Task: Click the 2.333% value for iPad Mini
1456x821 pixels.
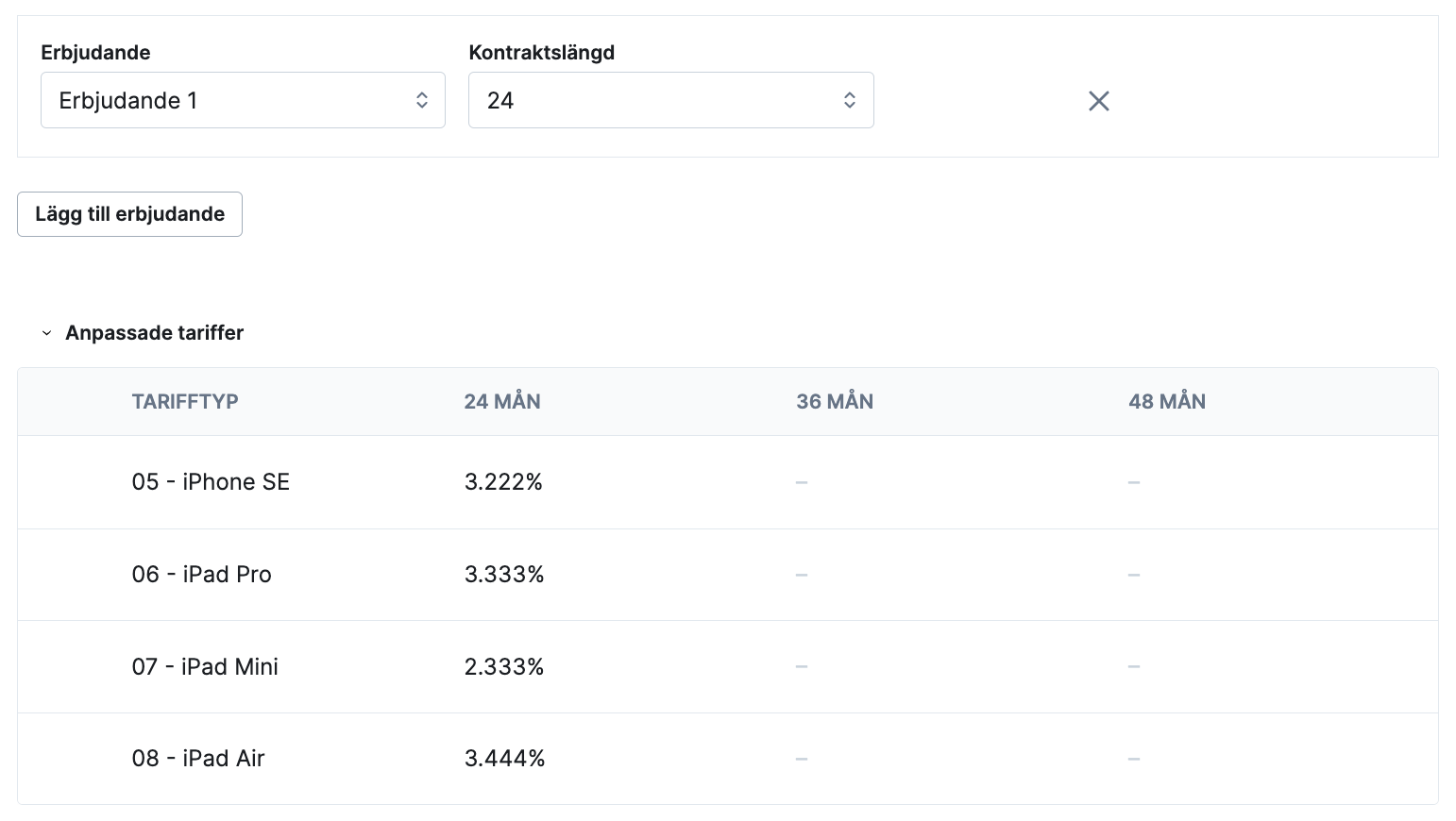Action: [504, 667]
